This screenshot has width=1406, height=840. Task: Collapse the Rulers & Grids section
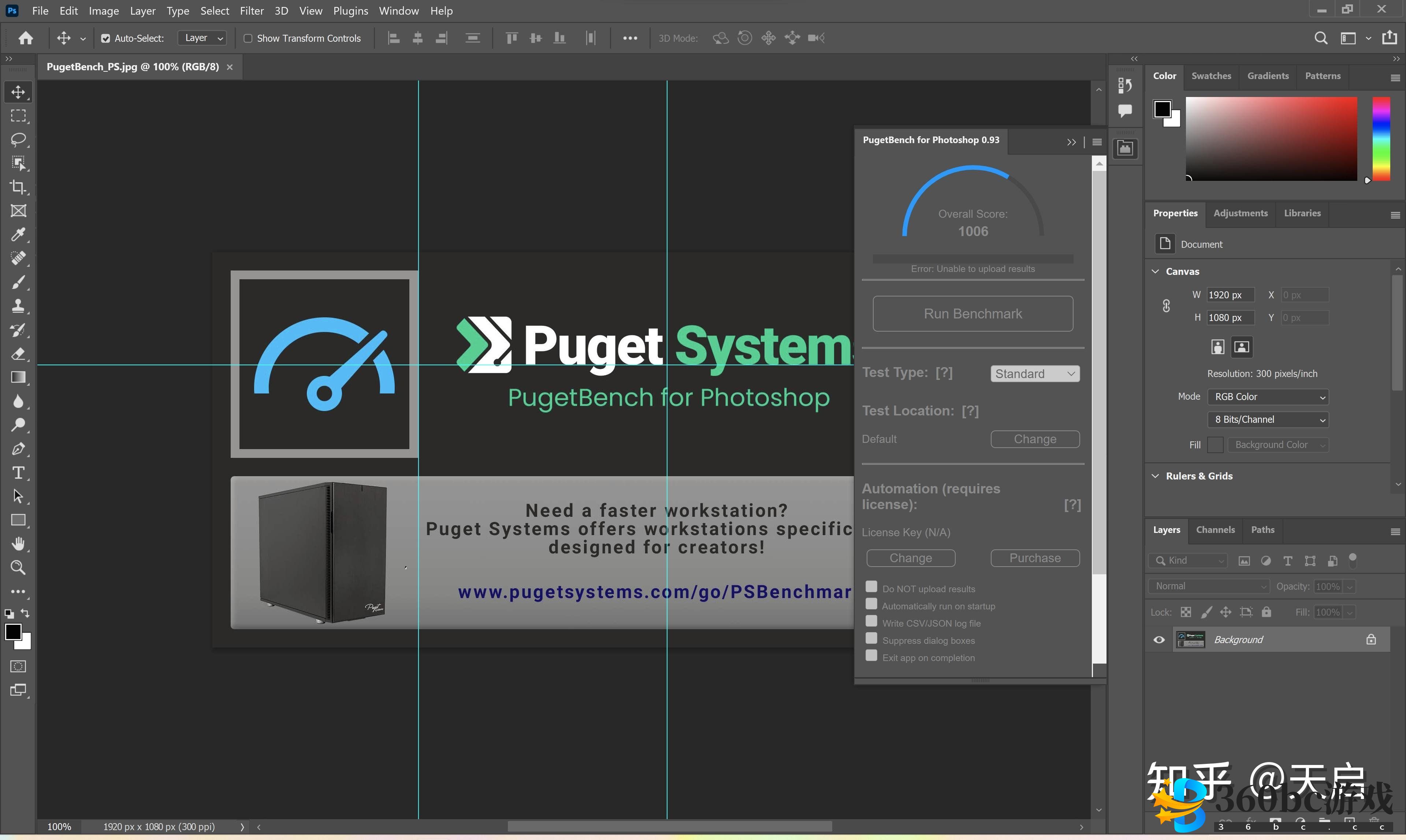1155,476
